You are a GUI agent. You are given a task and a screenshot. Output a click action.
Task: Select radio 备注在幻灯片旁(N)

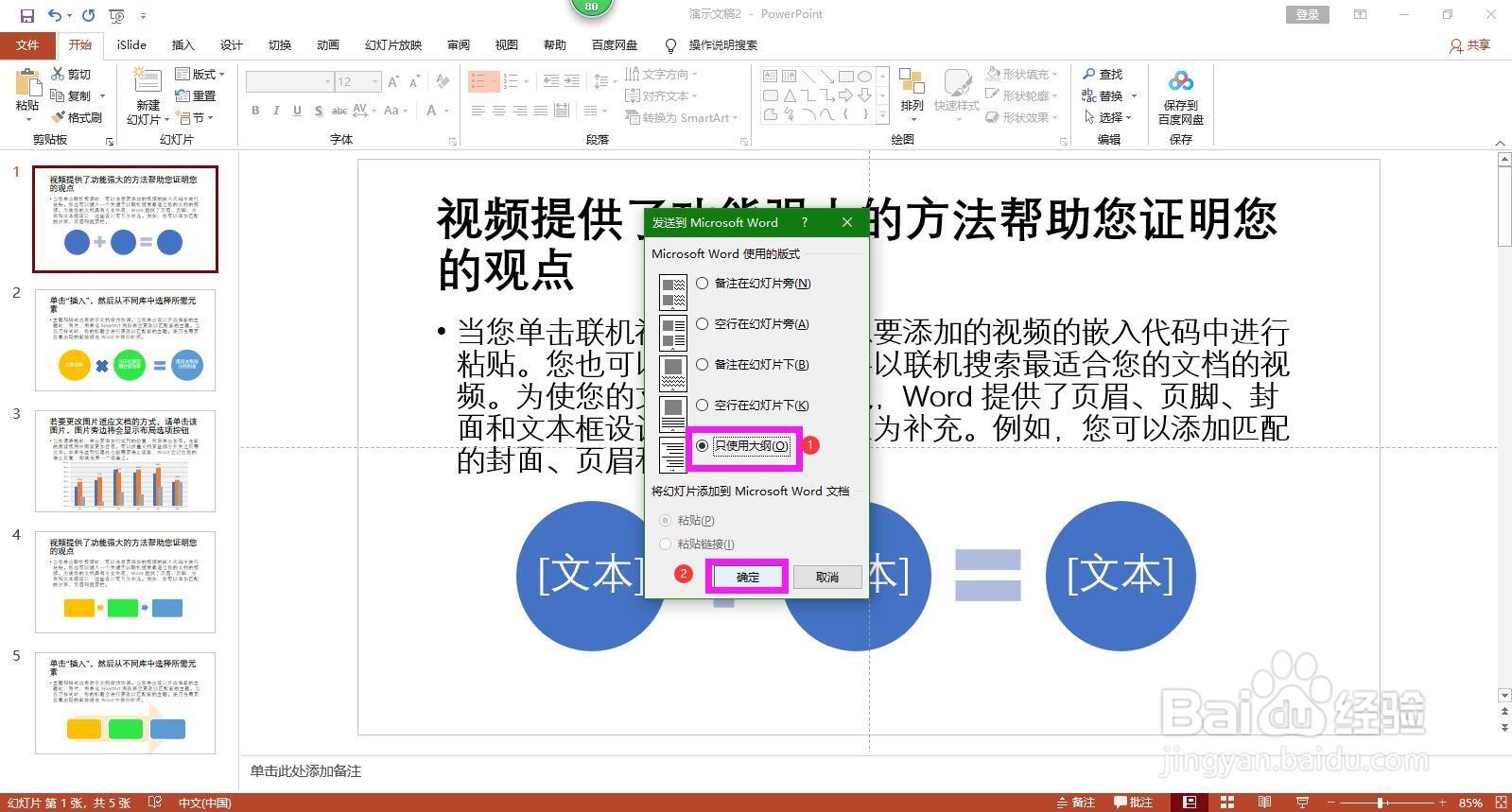click(x=702, y=283)
